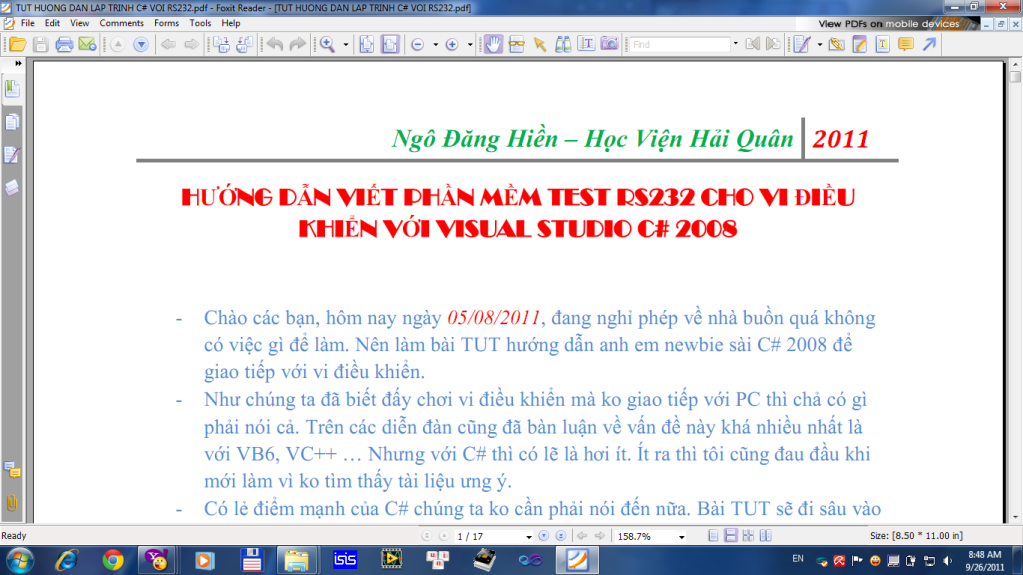The width and height of the screenshot is (1023, 575).
Task: Enable Single Page view mode
Action: (713, 536)
